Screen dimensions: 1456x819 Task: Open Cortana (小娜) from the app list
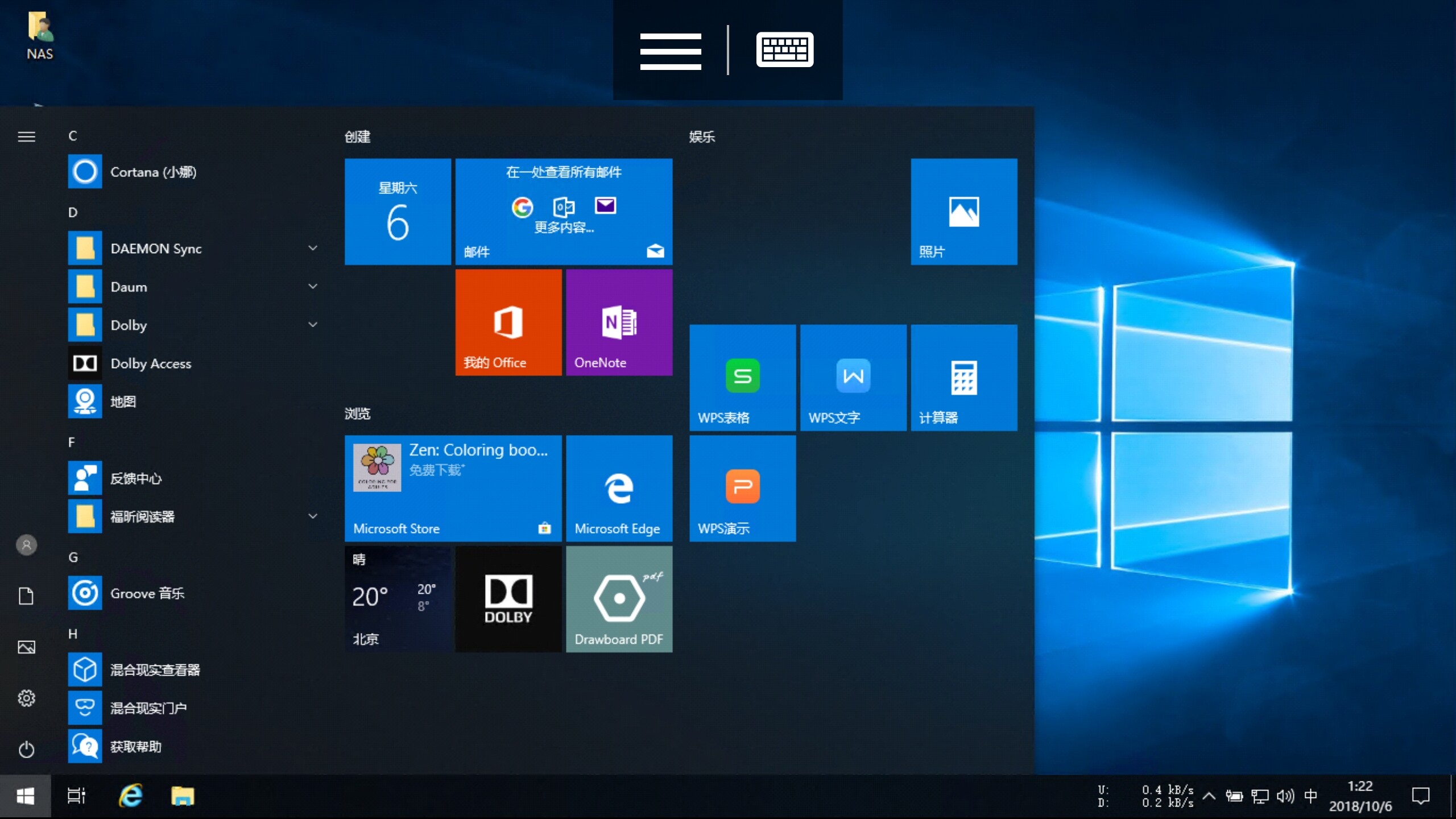coord(193,172)
